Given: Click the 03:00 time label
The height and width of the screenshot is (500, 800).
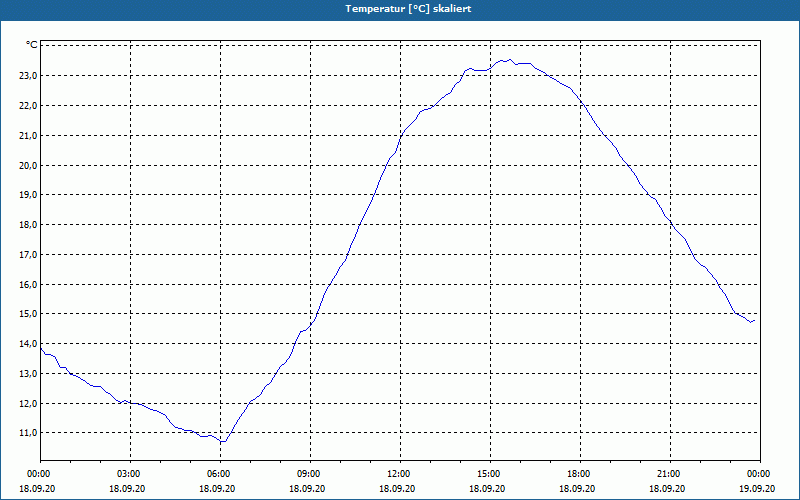Looking at the screenshot, I should 127,474.
